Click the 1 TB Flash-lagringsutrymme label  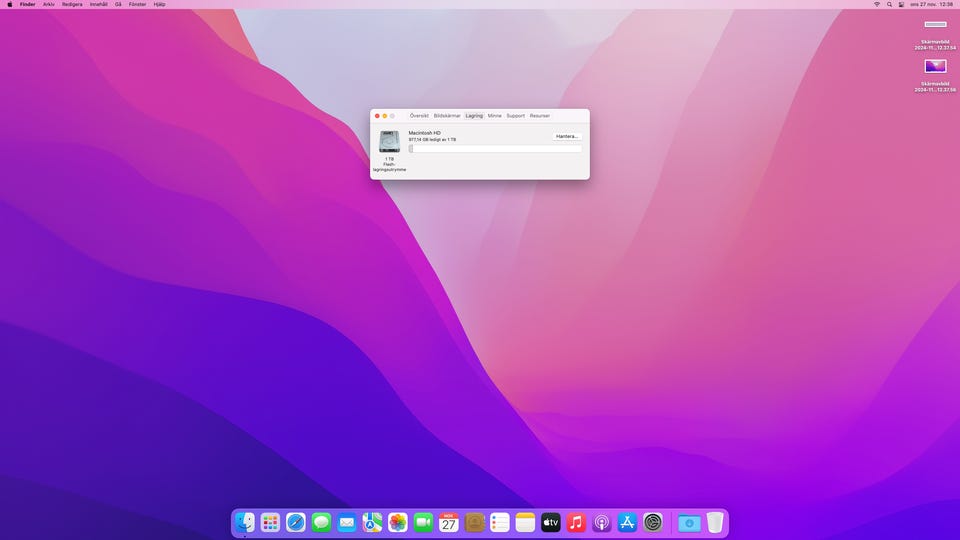[x=389, y=164]
